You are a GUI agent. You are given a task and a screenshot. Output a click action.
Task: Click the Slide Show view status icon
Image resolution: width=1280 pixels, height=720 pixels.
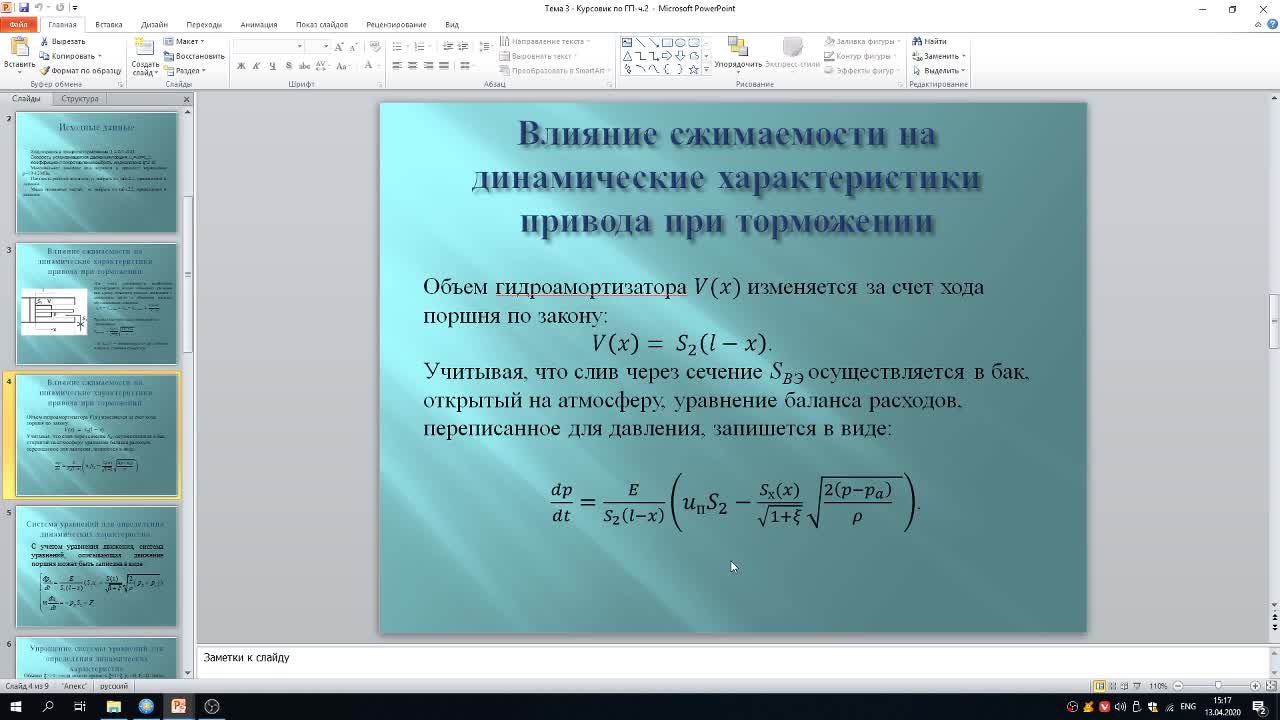point(1139,686)
